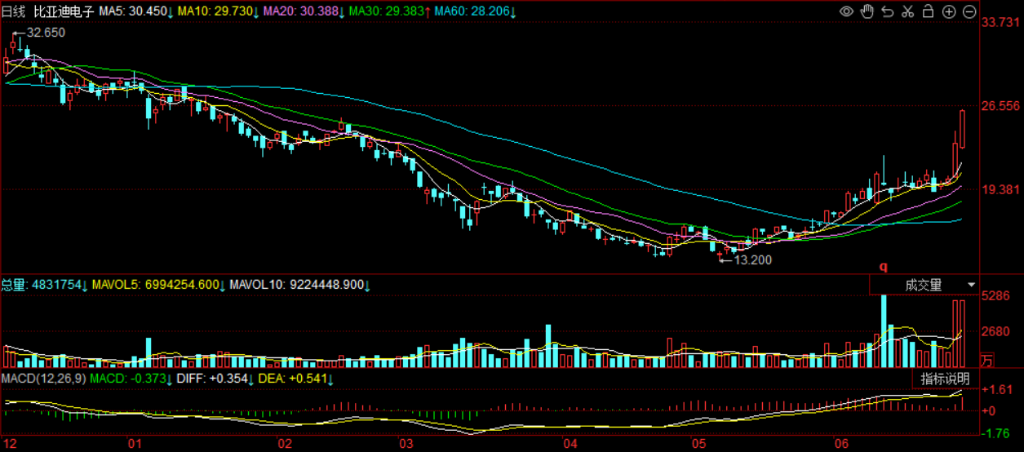
Task: Toggle the eye visibility icon in chart toolbar
Action: pos(847,11)
